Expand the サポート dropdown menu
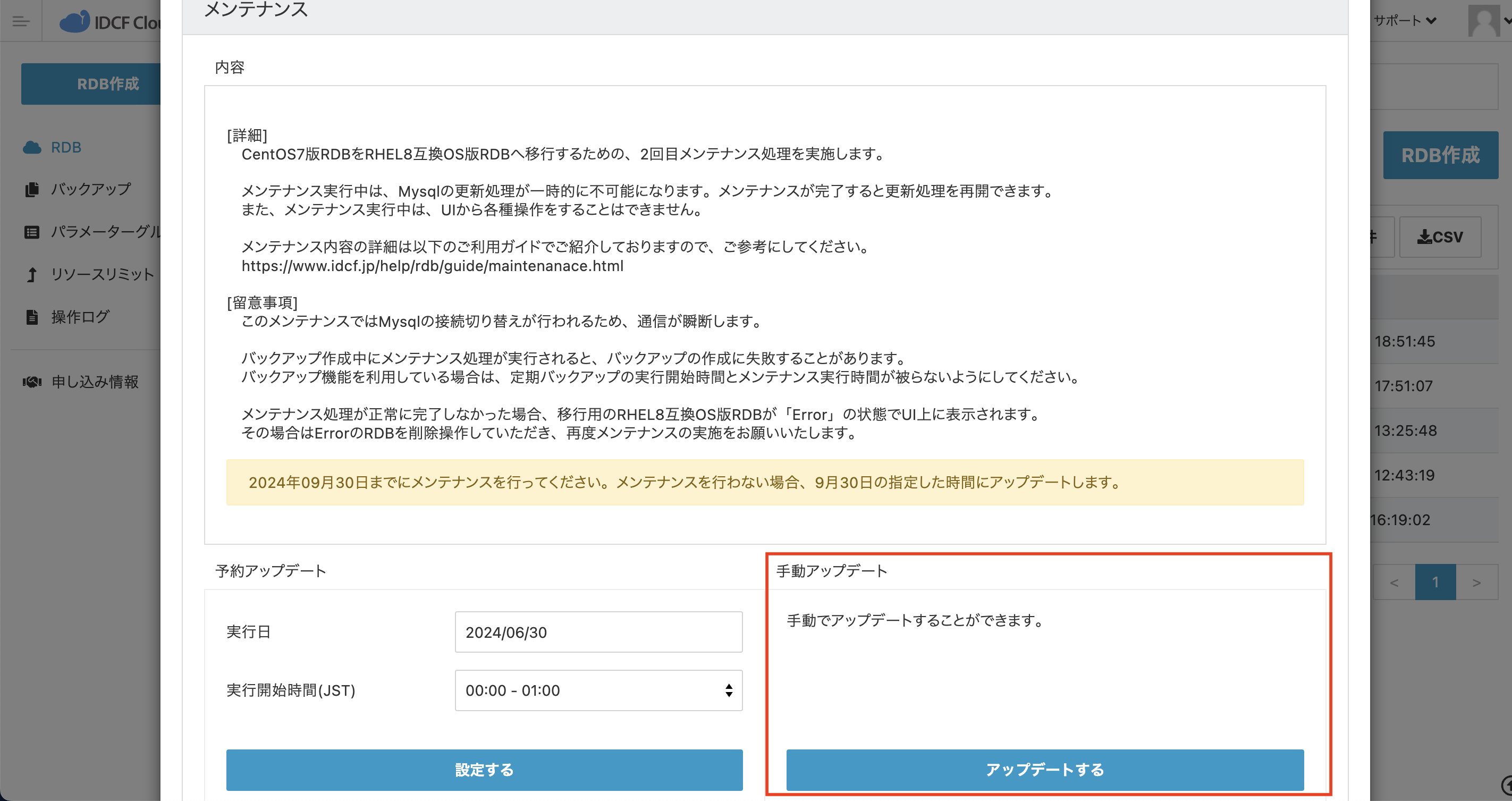 1405,21
